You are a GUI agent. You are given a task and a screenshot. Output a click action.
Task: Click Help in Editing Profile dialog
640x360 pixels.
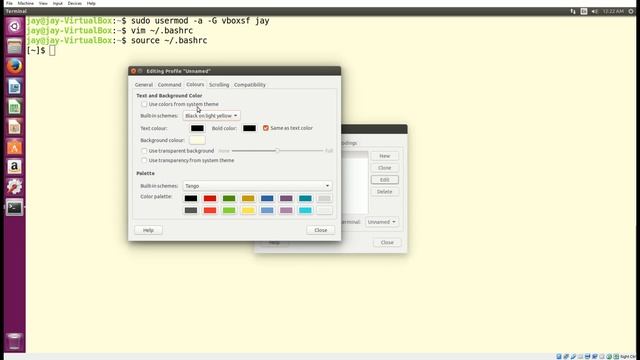coord(148,230)
